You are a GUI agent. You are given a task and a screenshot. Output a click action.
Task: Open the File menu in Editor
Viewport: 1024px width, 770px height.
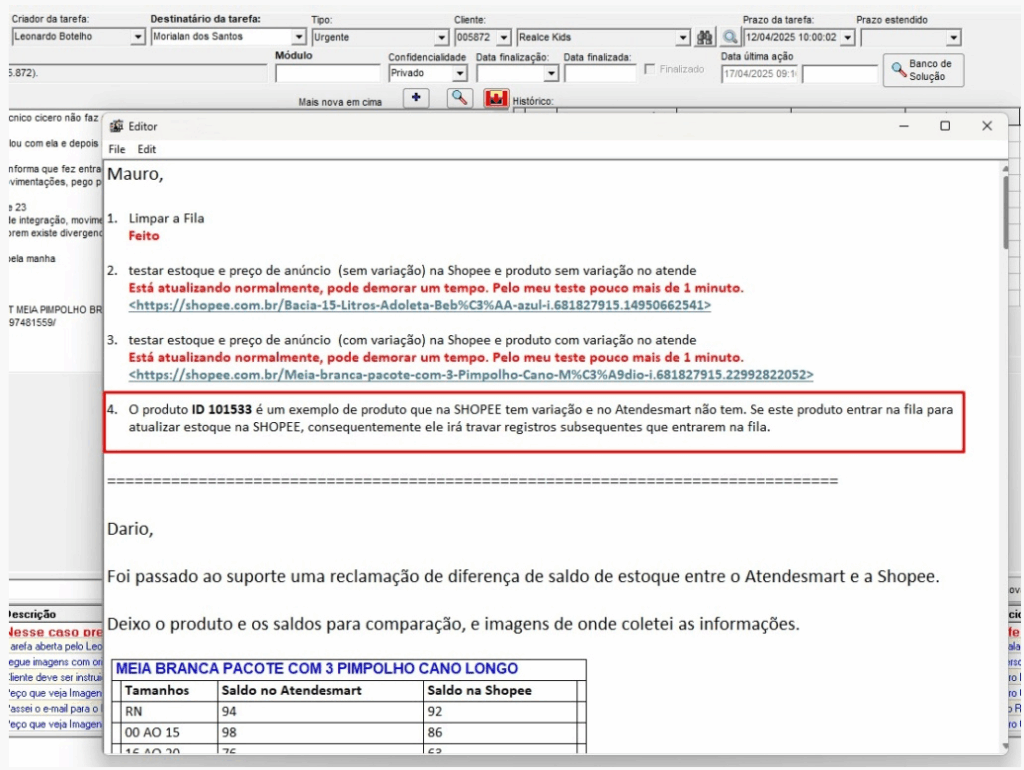point(117,149)
